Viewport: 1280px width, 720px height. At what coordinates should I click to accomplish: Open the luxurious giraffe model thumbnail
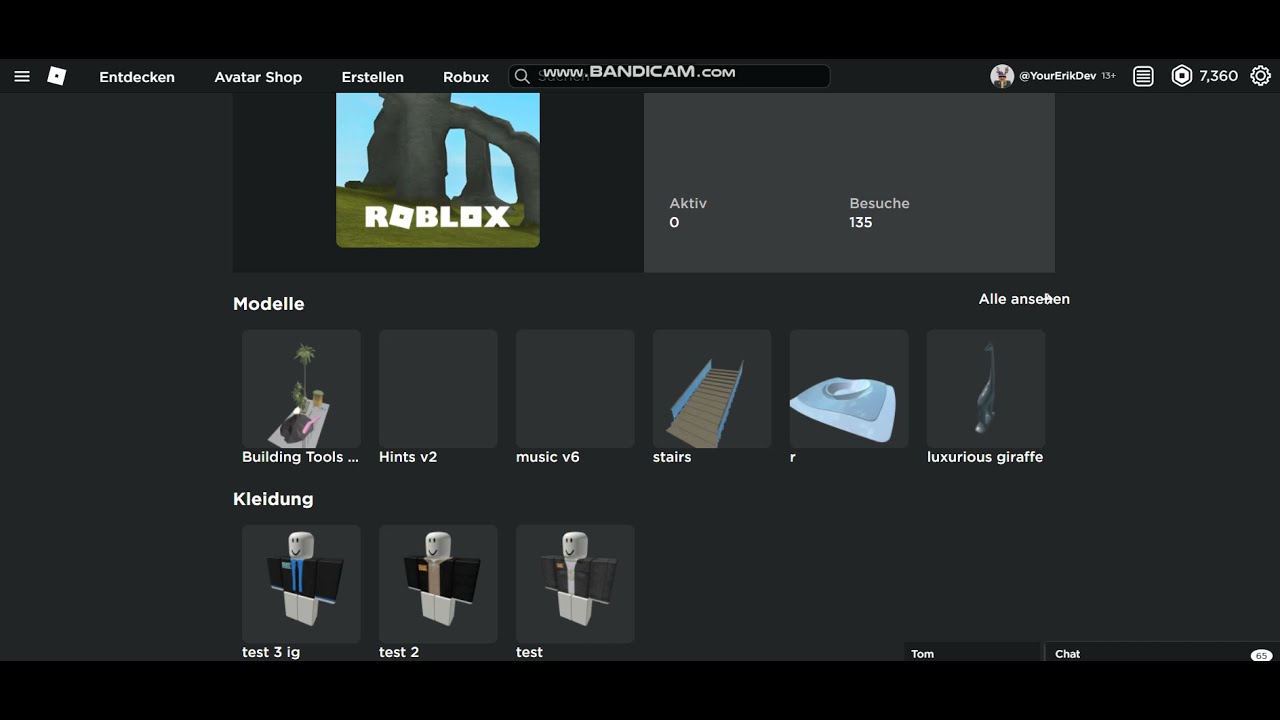[986, 389]
